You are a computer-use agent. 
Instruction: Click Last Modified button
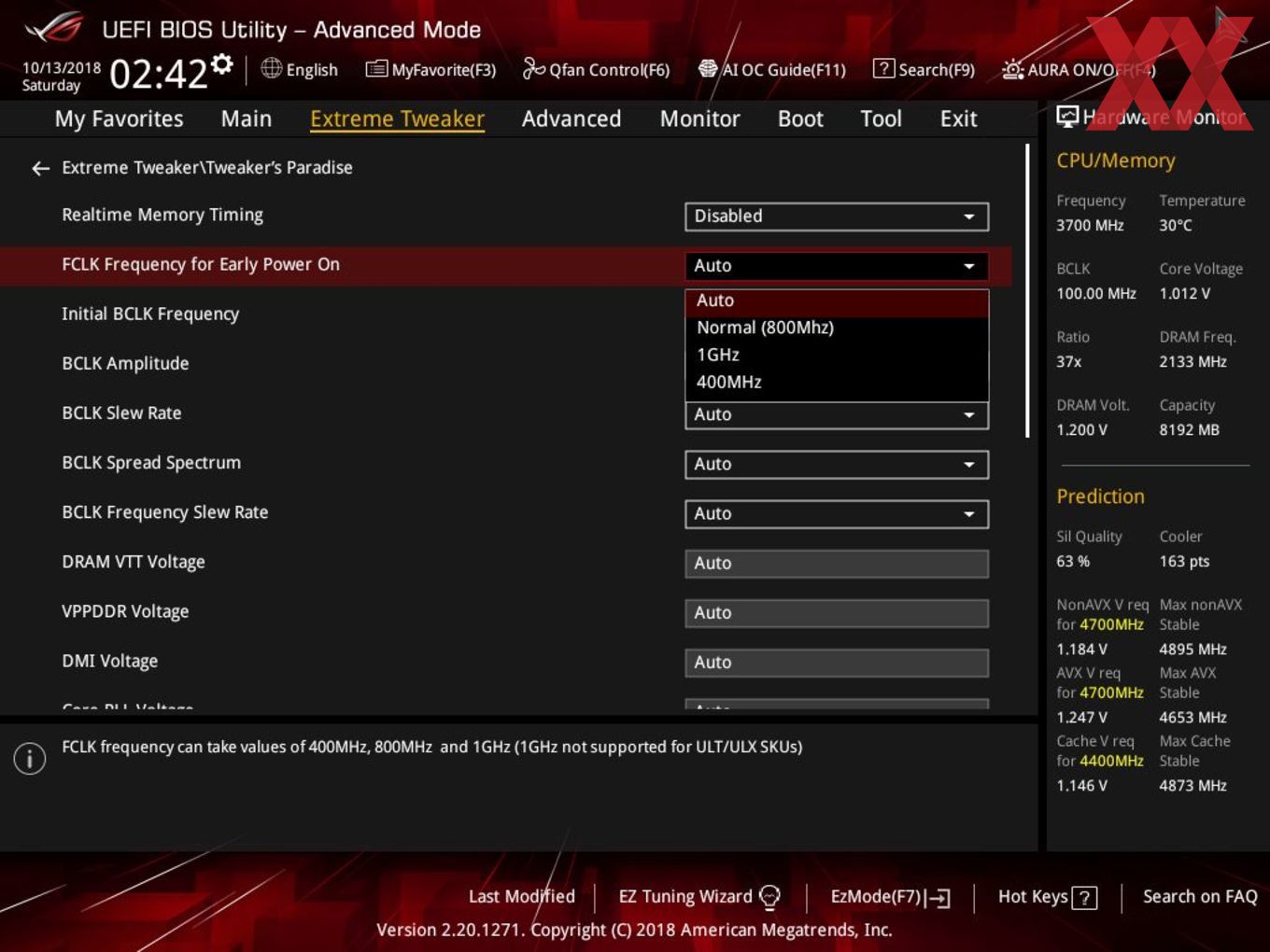coord(521,897)
